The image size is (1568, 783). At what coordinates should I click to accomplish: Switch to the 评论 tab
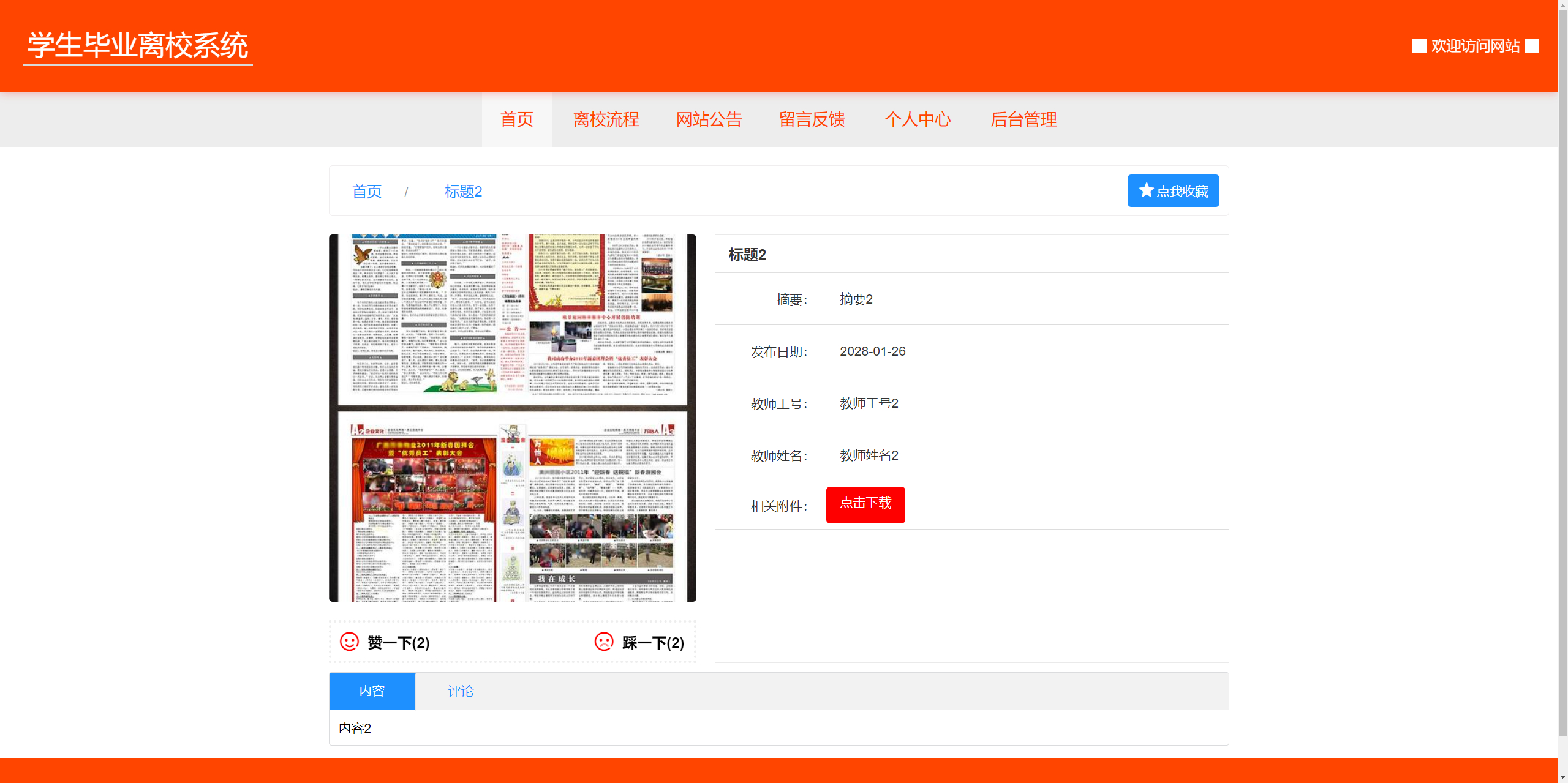461,691
